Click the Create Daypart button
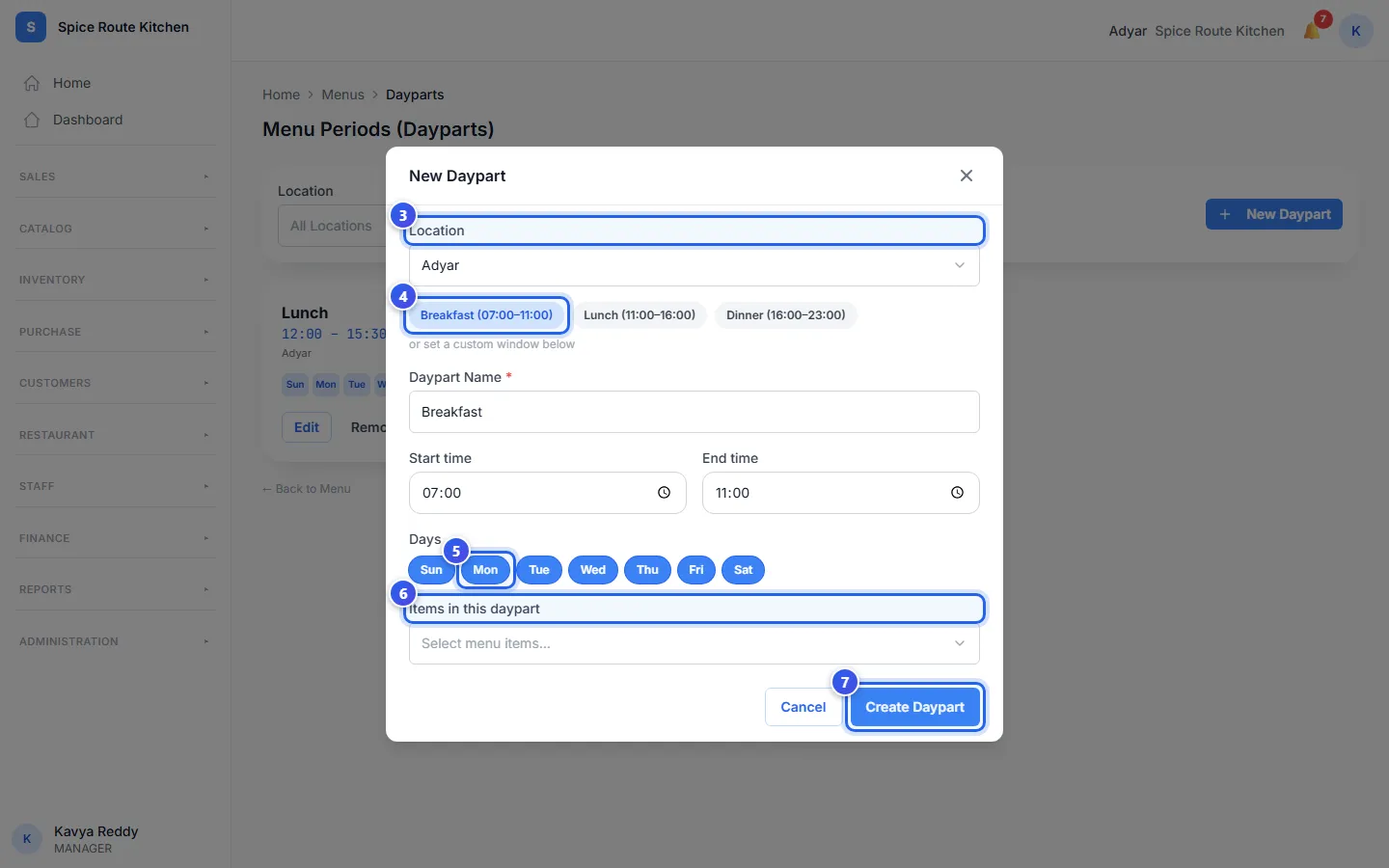The height and width of the screenshot is (868, 1389). (x=914, y=707)
